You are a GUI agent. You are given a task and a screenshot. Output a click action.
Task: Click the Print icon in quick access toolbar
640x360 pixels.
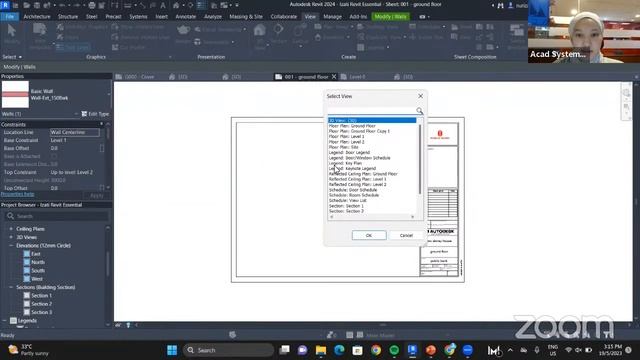point(92,5)
